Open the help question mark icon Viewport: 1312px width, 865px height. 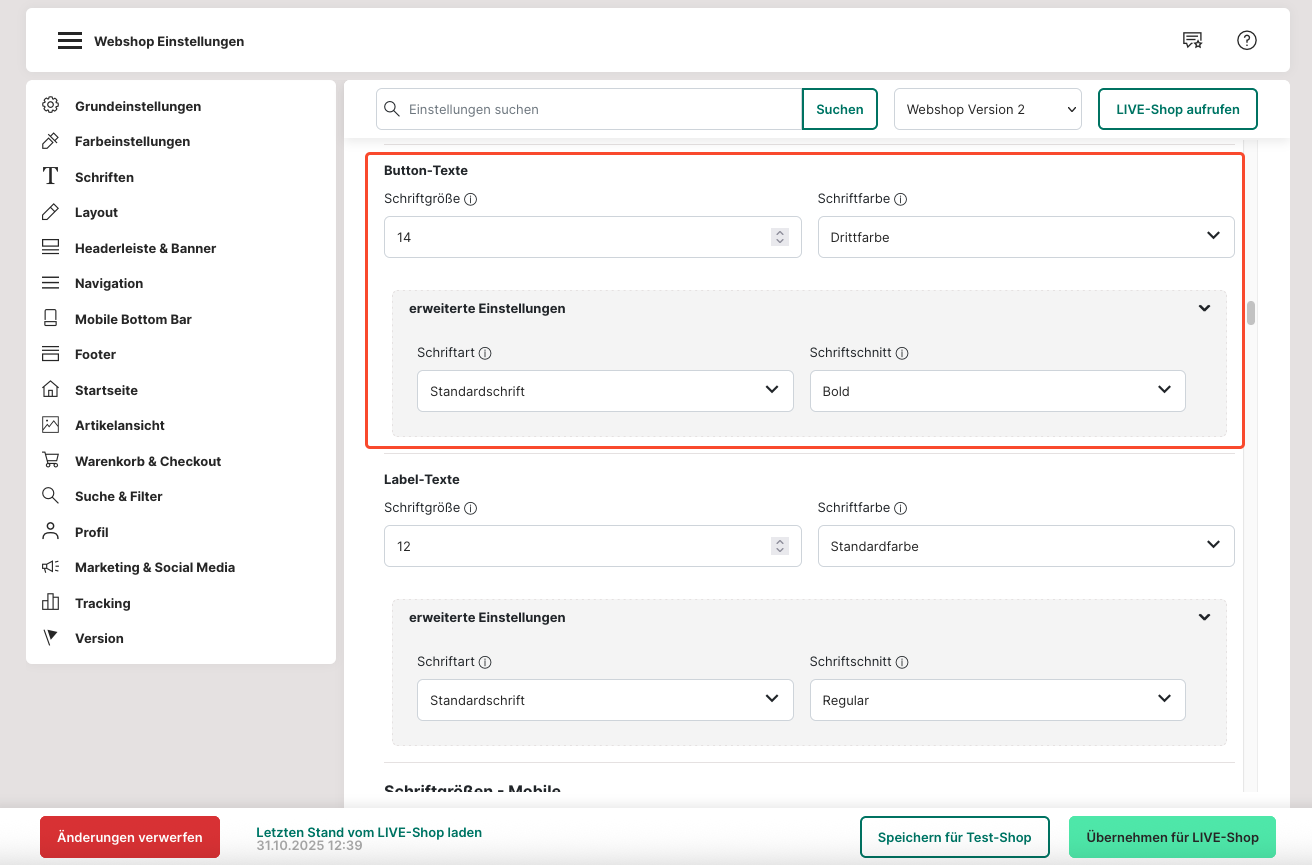[x=1246, y=40]
